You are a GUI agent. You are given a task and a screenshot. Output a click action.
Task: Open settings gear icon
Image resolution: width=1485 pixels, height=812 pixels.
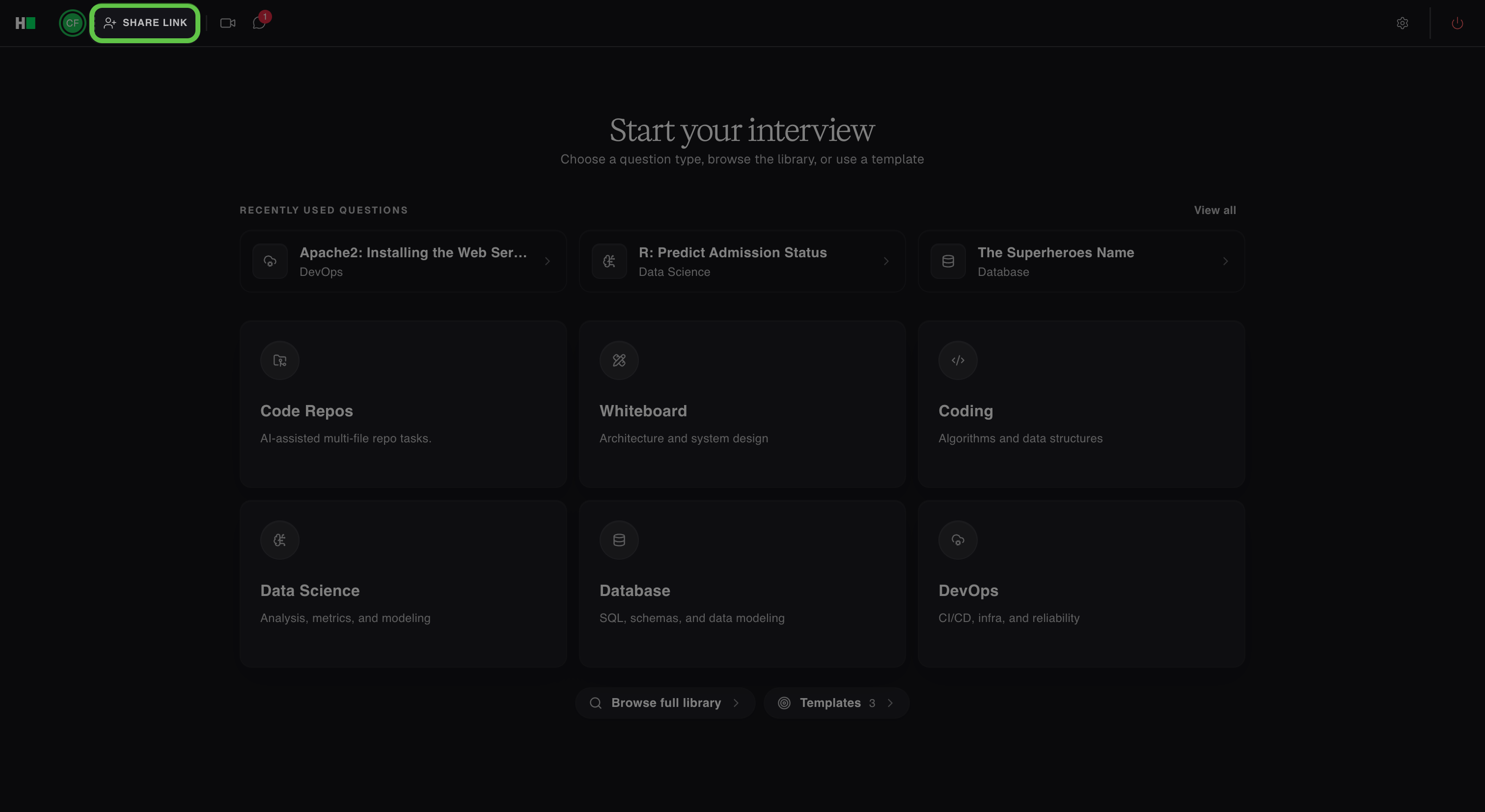pos(1402,23)
